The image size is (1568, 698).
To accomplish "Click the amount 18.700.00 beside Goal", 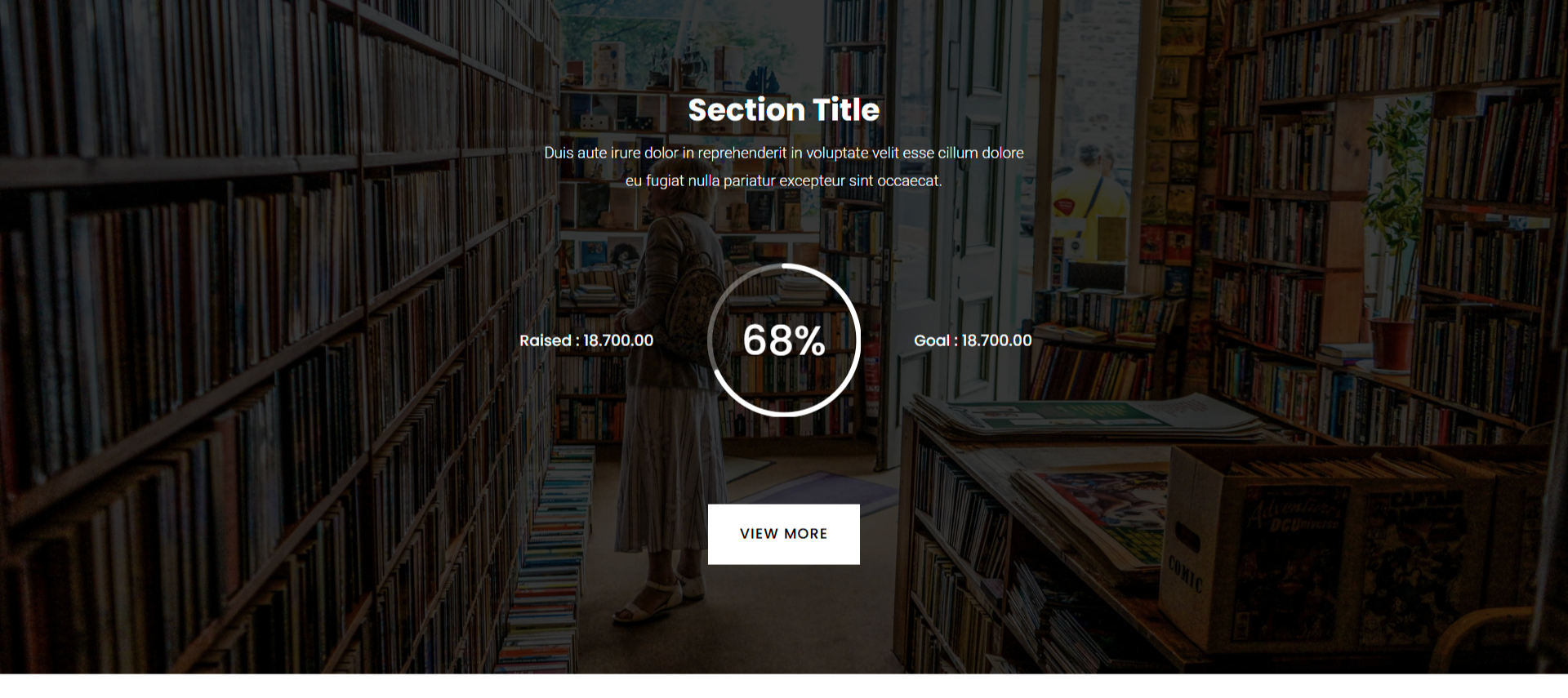I will [996, 340].
